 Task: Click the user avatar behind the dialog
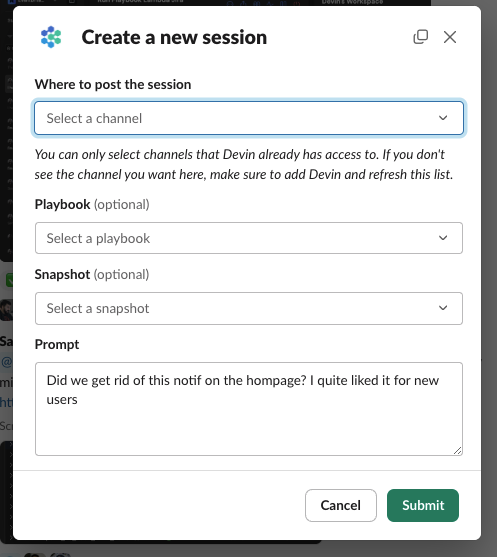pyautogui.click(x=6, y=310)
